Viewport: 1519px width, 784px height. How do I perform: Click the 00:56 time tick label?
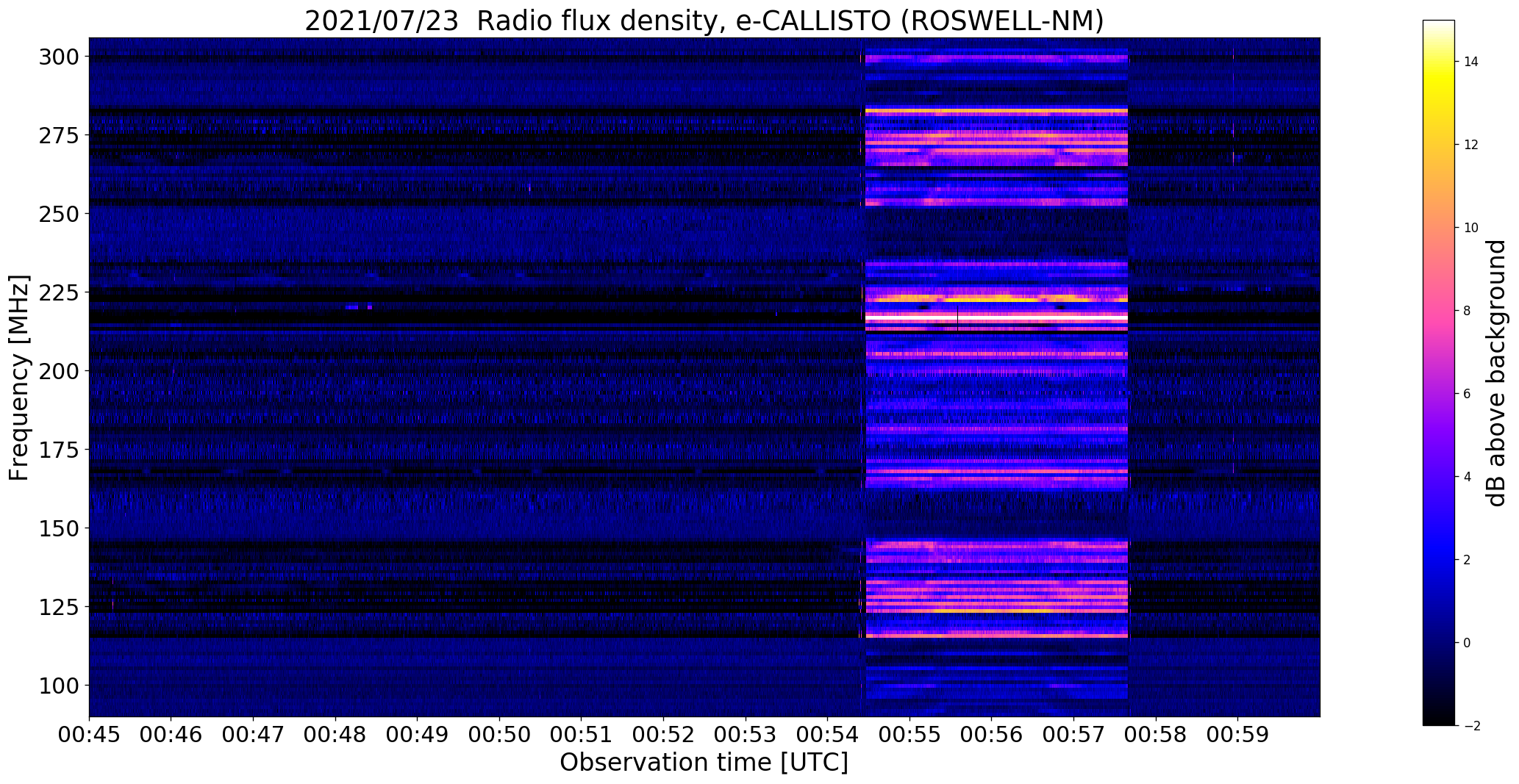[992, 734]
